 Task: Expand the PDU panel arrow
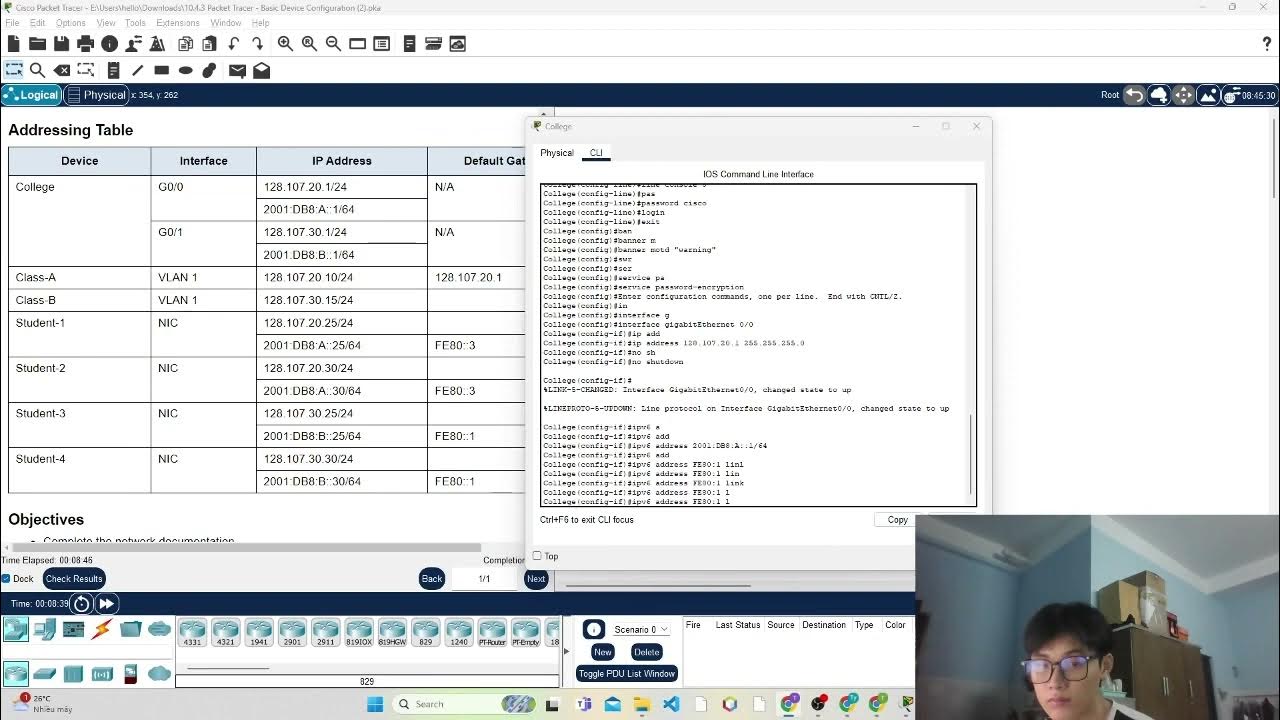566,651
